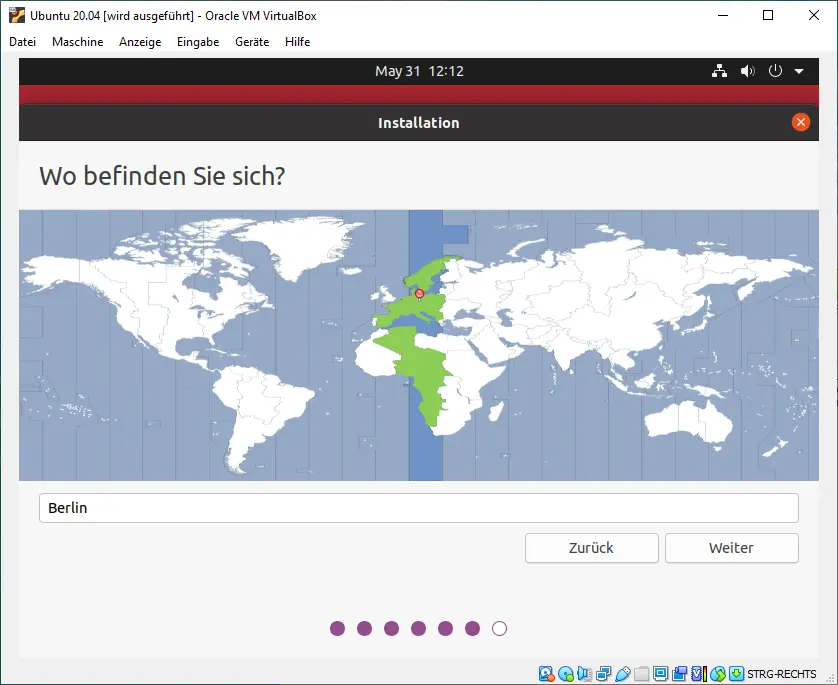
Task: Click the optical disc icon in VirtualBox status bar
Action: tap(565, 674)
